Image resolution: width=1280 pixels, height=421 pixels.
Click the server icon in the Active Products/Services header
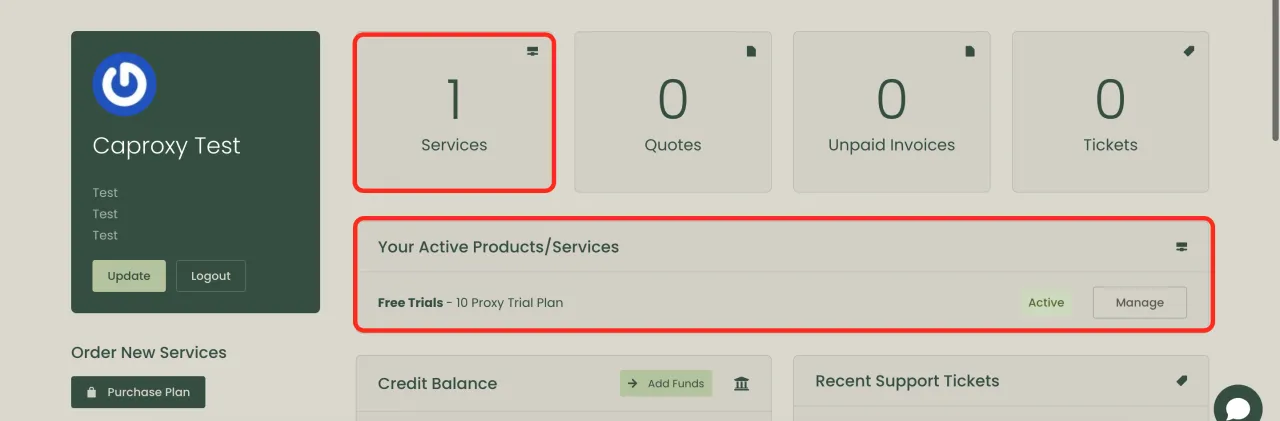click(1181, 247)
